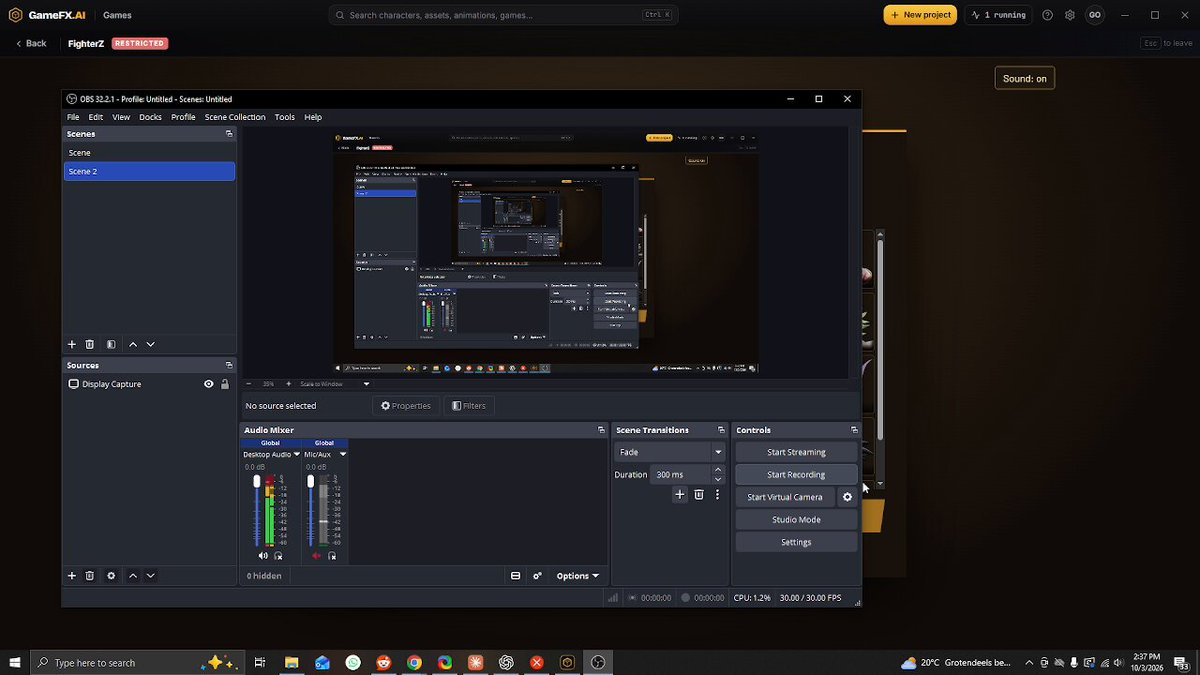Toggle Mic/Aux monitoring headphone icon
The width and height of the screenshot is (1200, 675).
(x=332, y=556)
